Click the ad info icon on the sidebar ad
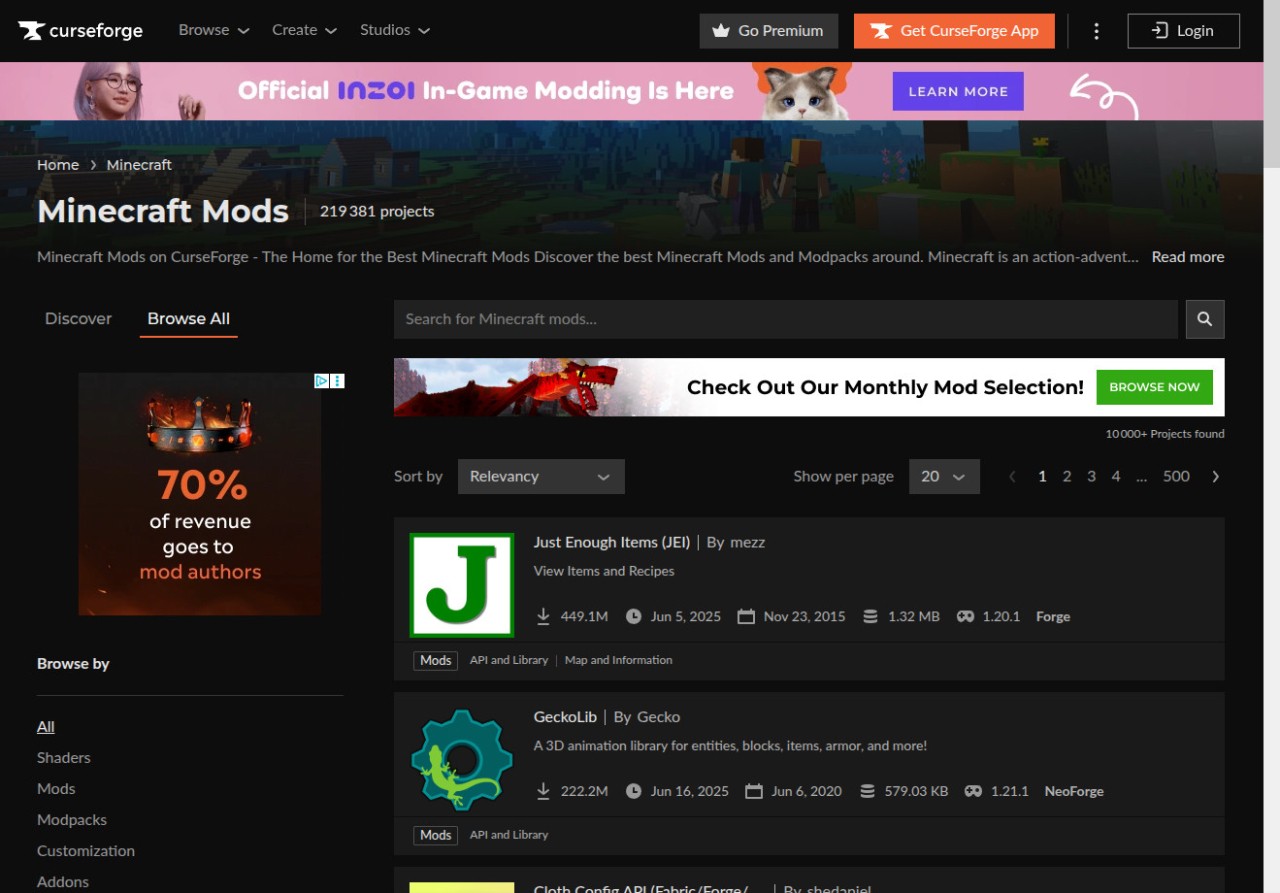Viewport: 1280px width, 893px height. (x=337, y=380)
